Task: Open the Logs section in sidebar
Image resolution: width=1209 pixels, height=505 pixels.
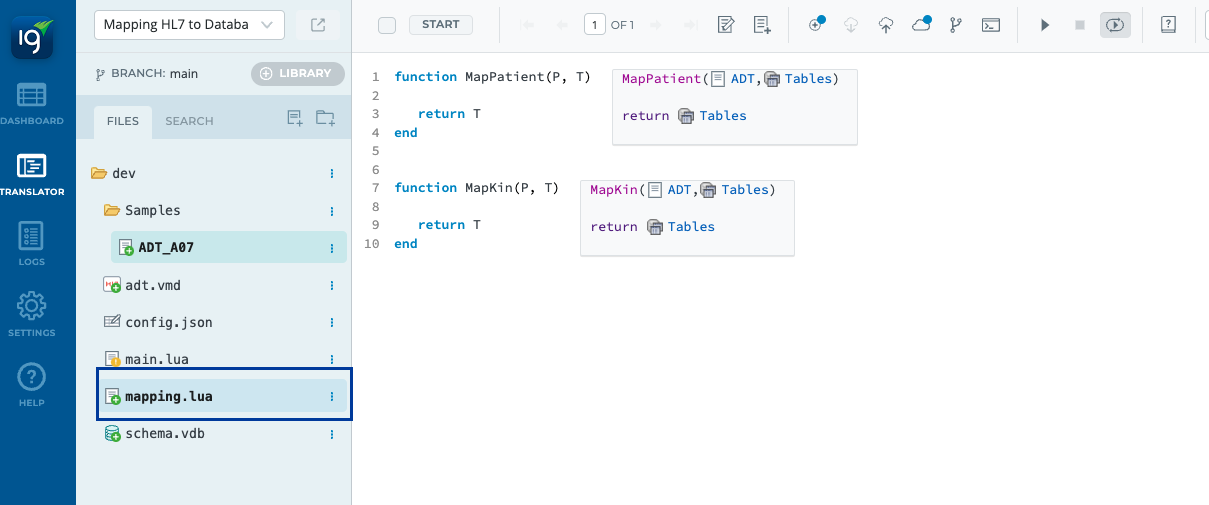Action: click(31, 245)
